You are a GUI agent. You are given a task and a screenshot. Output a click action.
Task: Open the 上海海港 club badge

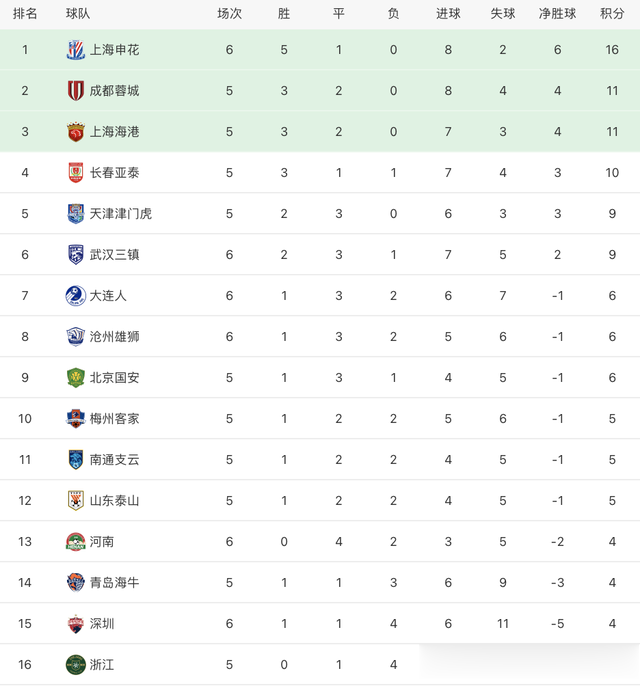tap(76, 132)
